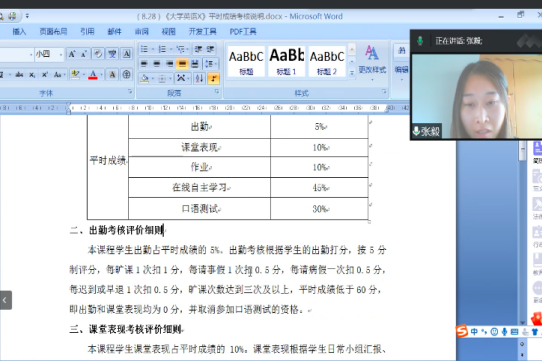Apply strikethrough formatting

(19, 75)
